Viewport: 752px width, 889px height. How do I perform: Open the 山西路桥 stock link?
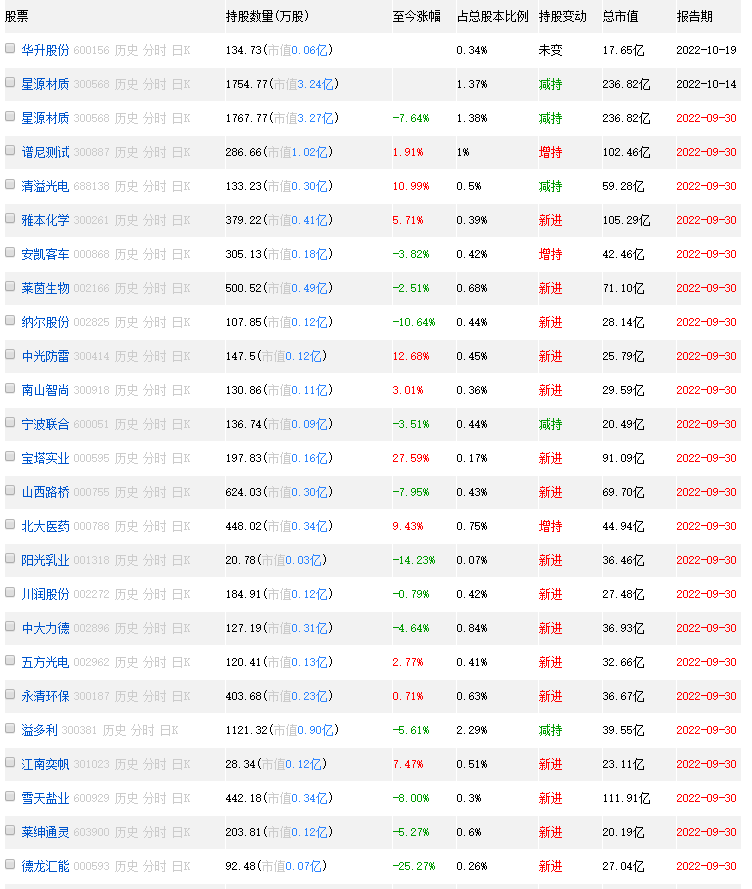click(45, 493)
